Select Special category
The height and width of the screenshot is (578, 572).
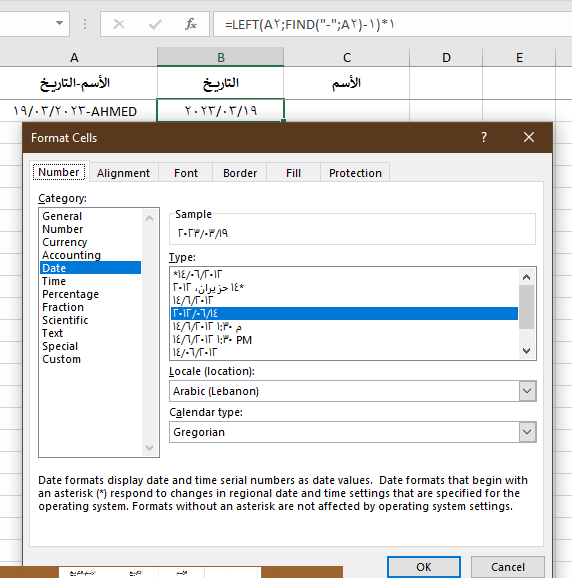(90, 346)
